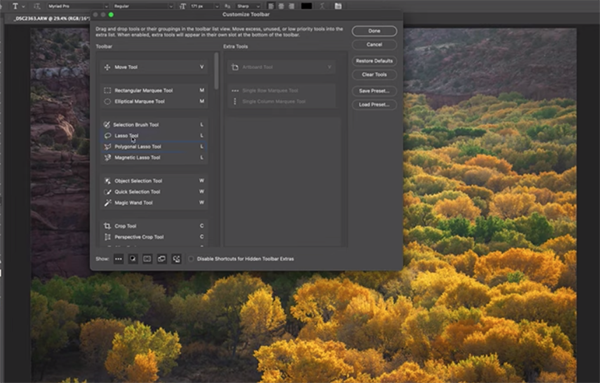Select the Move Tool icon in toolbar list

(107, 67)
